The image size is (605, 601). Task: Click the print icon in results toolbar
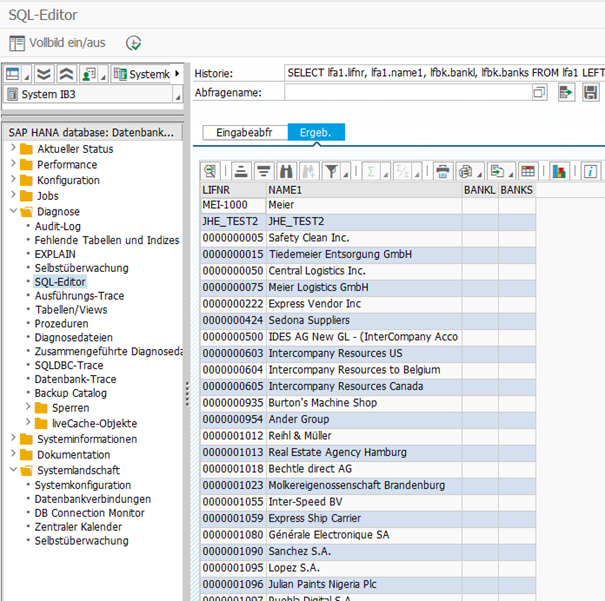tap(444, 171)
